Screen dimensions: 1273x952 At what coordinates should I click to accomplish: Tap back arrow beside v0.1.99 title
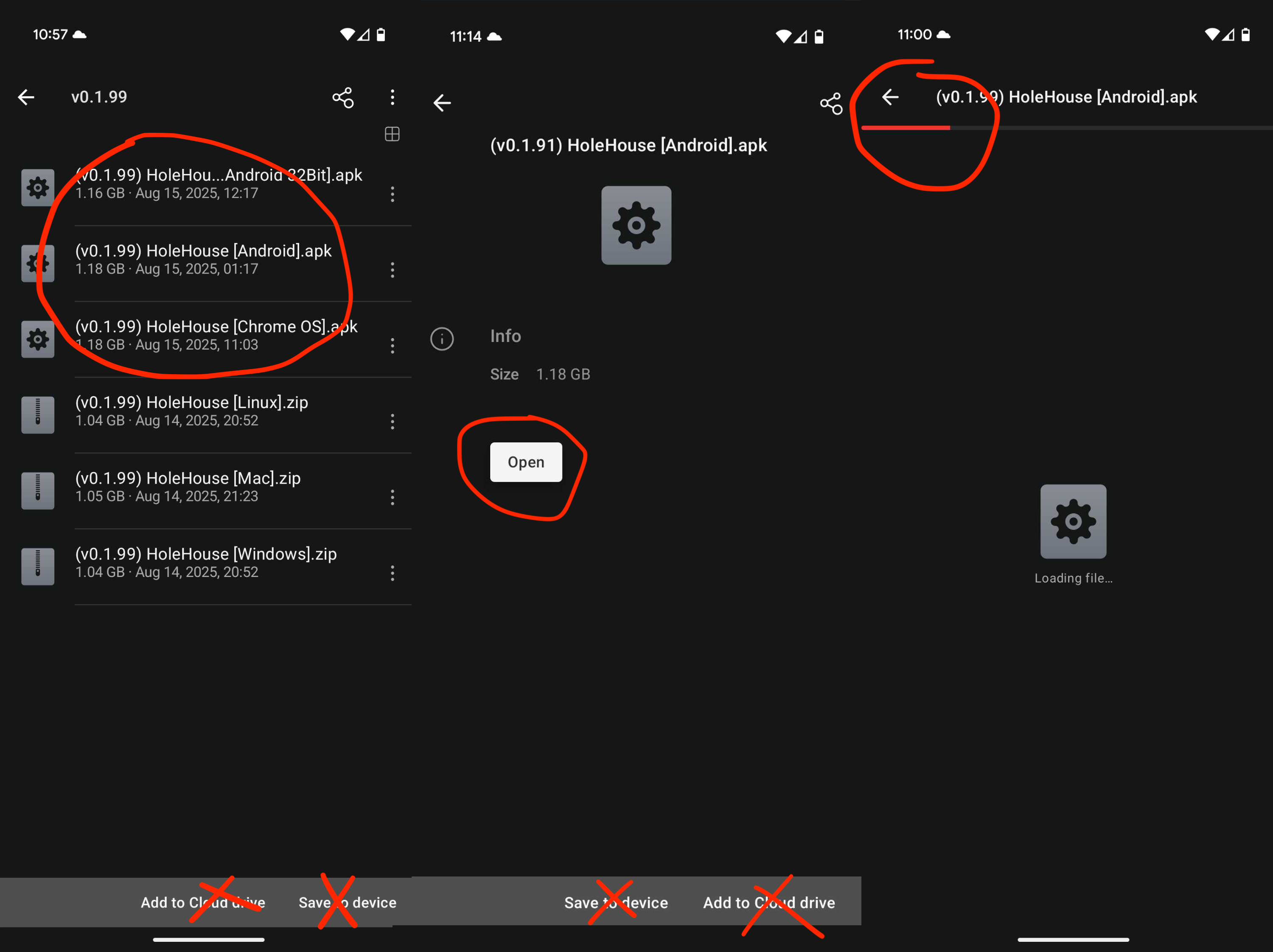pyautogui.click(x=26, y=97)
